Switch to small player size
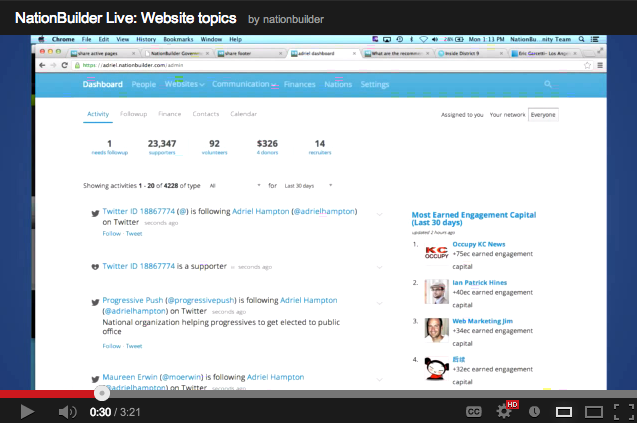The image size is (637, 423). point(564,412)
